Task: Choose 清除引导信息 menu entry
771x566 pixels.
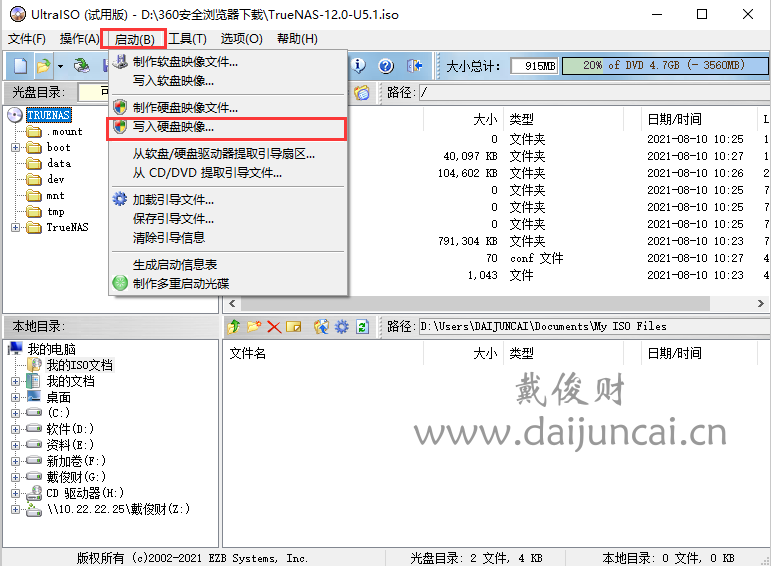Action: point(228,238)
